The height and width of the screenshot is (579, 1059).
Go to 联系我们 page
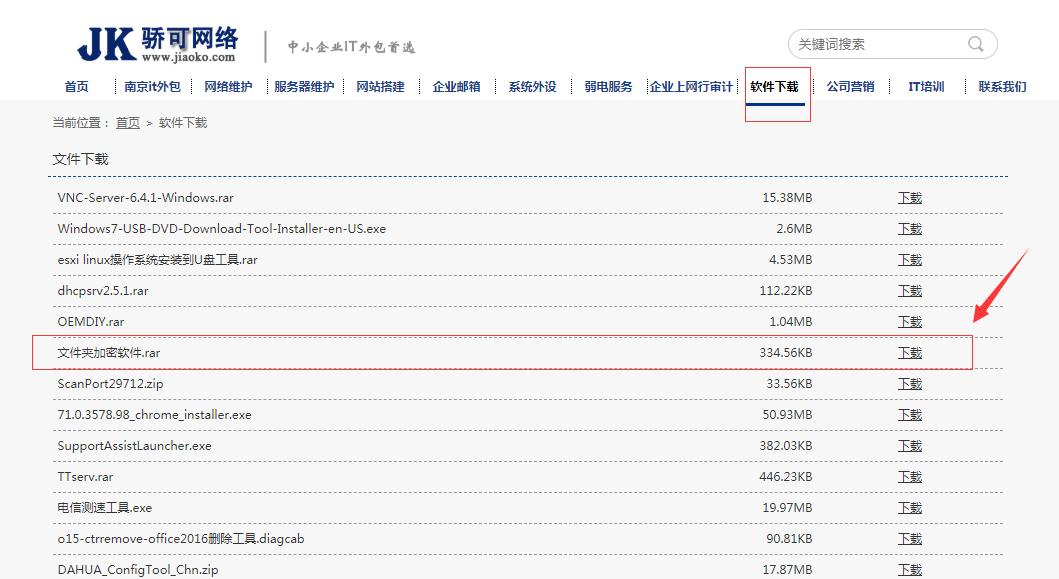point(1000,86)
